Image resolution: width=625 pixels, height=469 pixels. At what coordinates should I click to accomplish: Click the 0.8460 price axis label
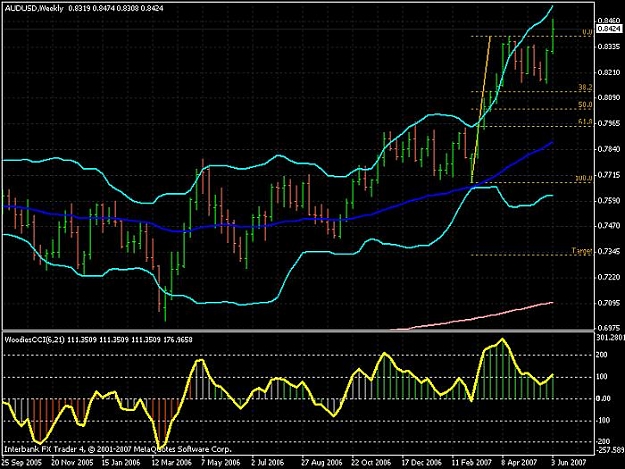[609, 20]
